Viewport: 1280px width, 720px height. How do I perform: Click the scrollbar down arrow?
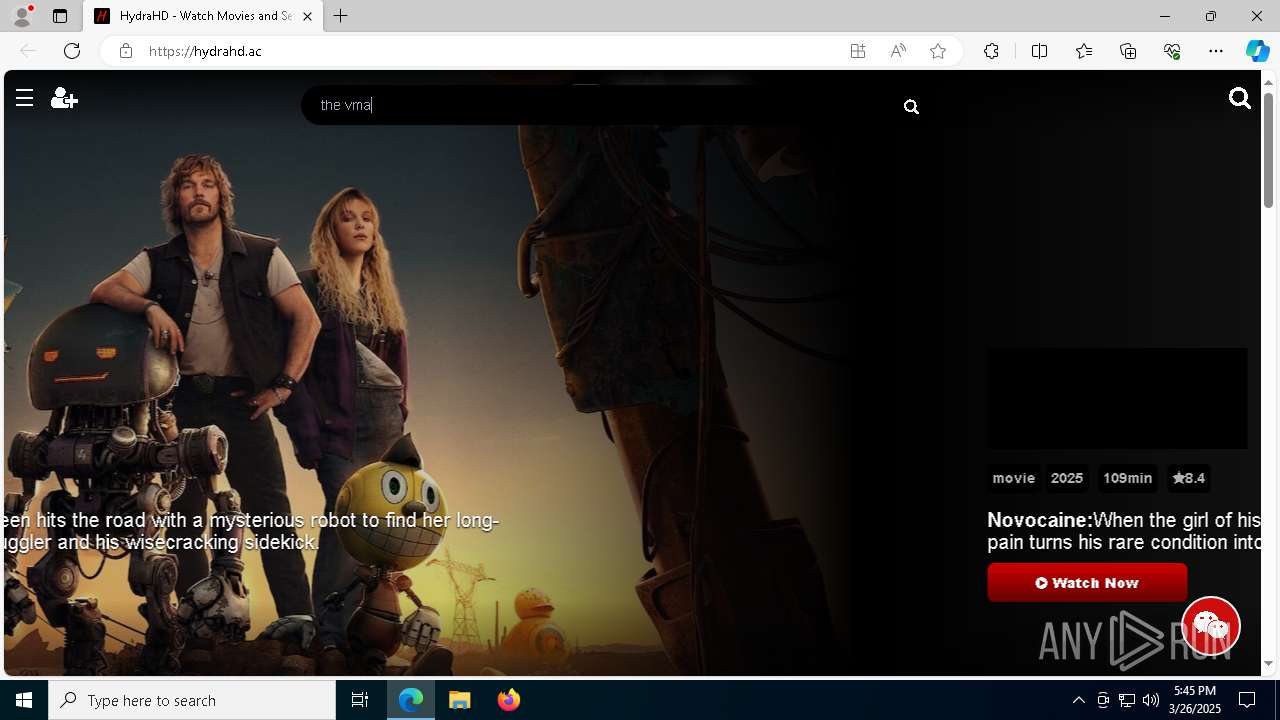coord(1269,663)
